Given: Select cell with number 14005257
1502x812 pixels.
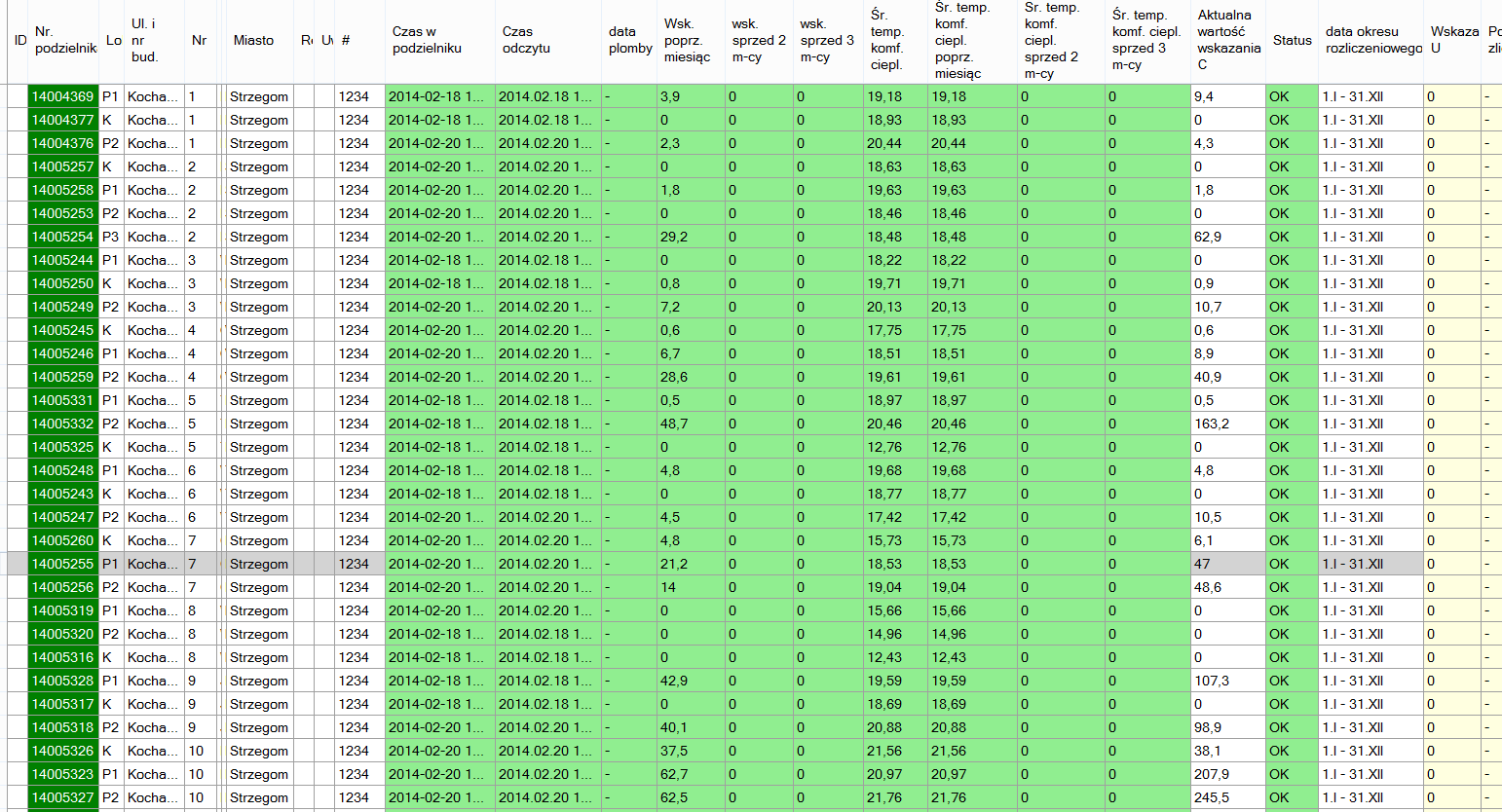Looking at the screenshot, I should 63,166.
